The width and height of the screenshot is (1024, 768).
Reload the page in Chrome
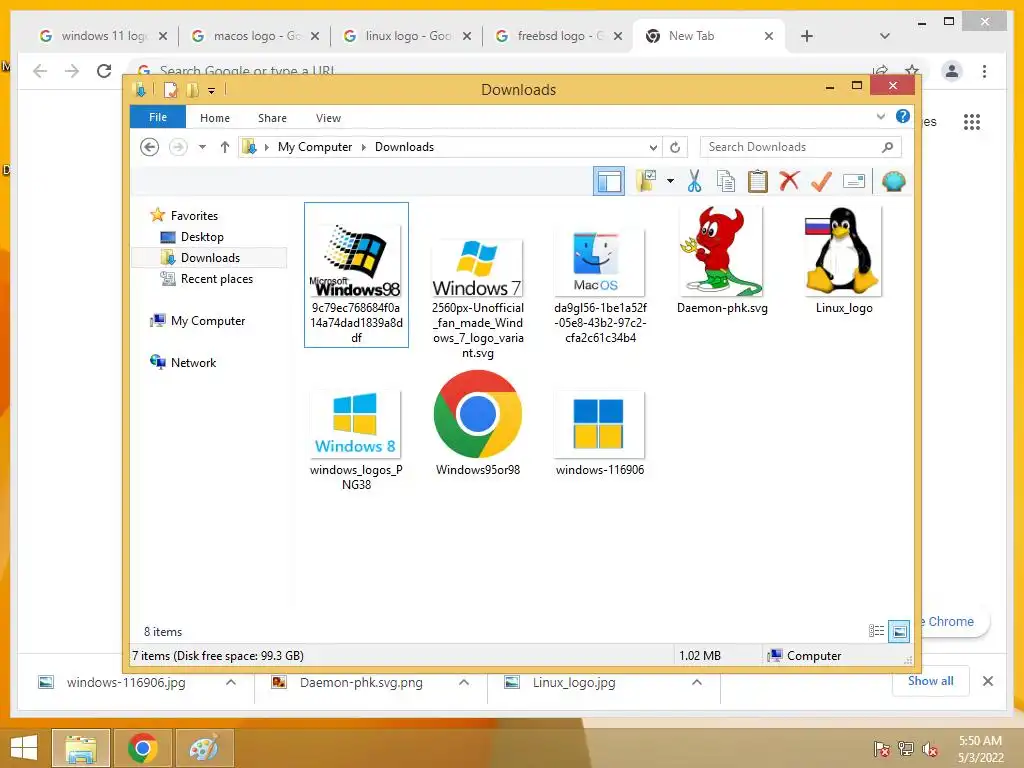(x=104, y=71)
